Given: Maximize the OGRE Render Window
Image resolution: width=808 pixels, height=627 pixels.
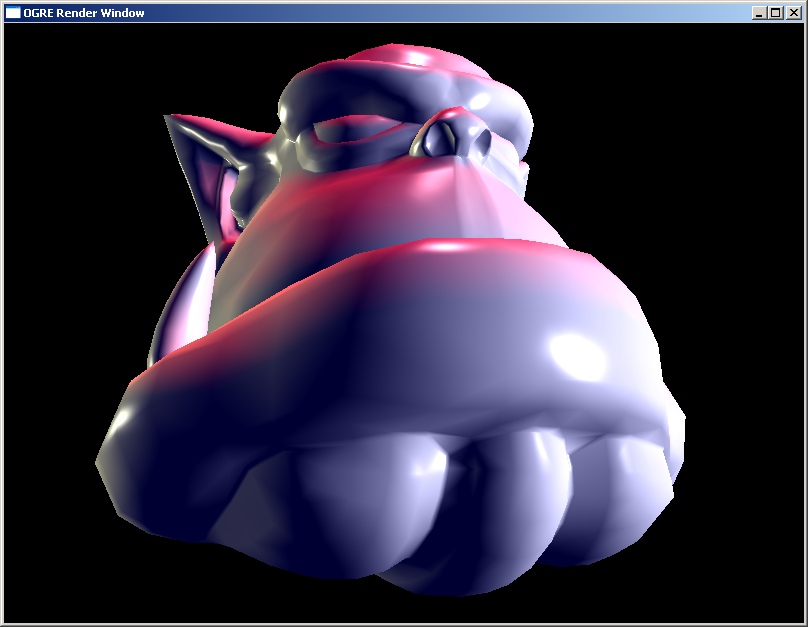Looking at the screenshot, I should click(x=776, y=13).
